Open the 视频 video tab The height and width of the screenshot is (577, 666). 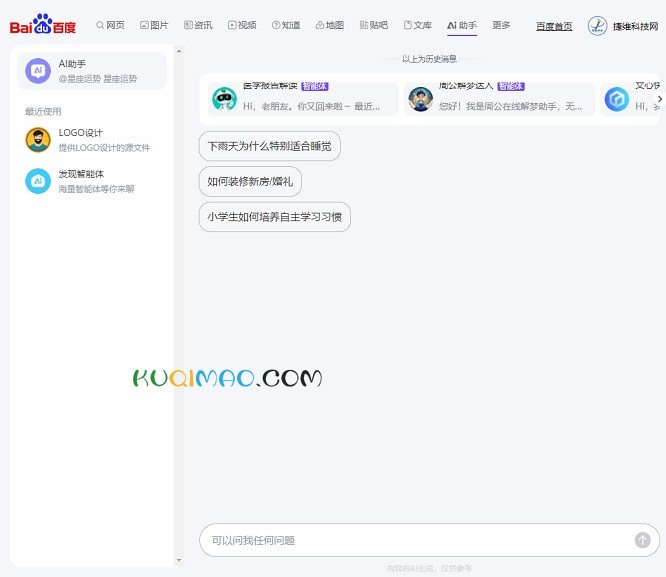242,25
